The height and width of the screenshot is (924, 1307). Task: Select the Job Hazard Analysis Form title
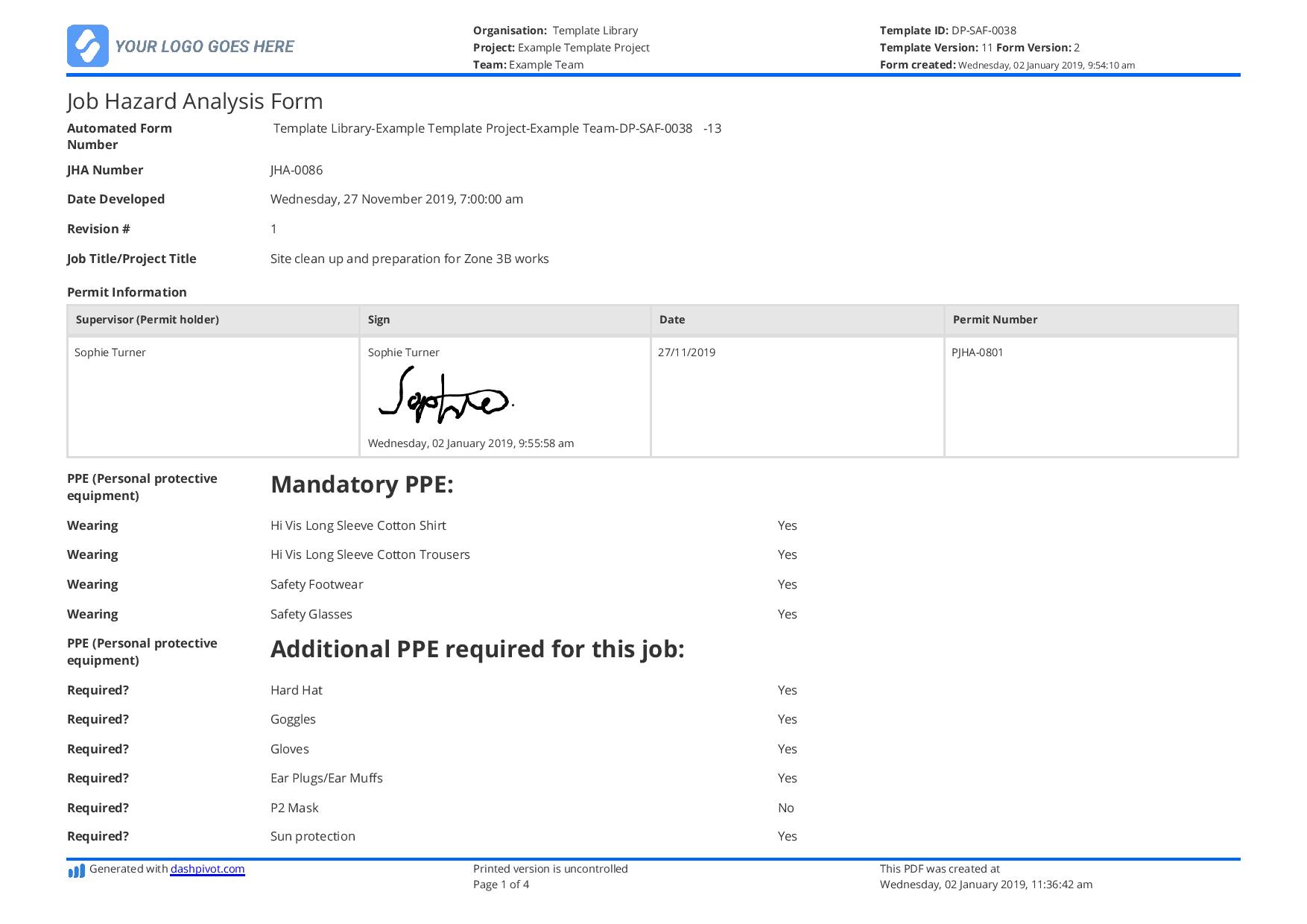click(195, 101)
